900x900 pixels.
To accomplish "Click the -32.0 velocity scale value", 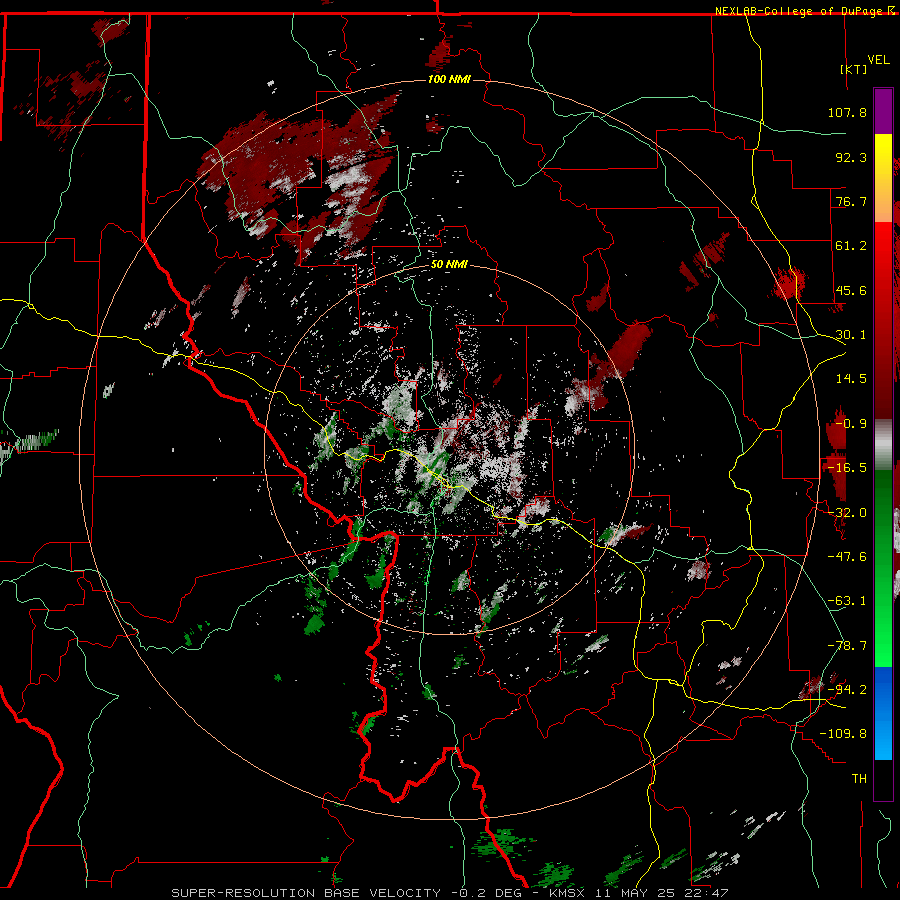I will [x=847, y=513].
